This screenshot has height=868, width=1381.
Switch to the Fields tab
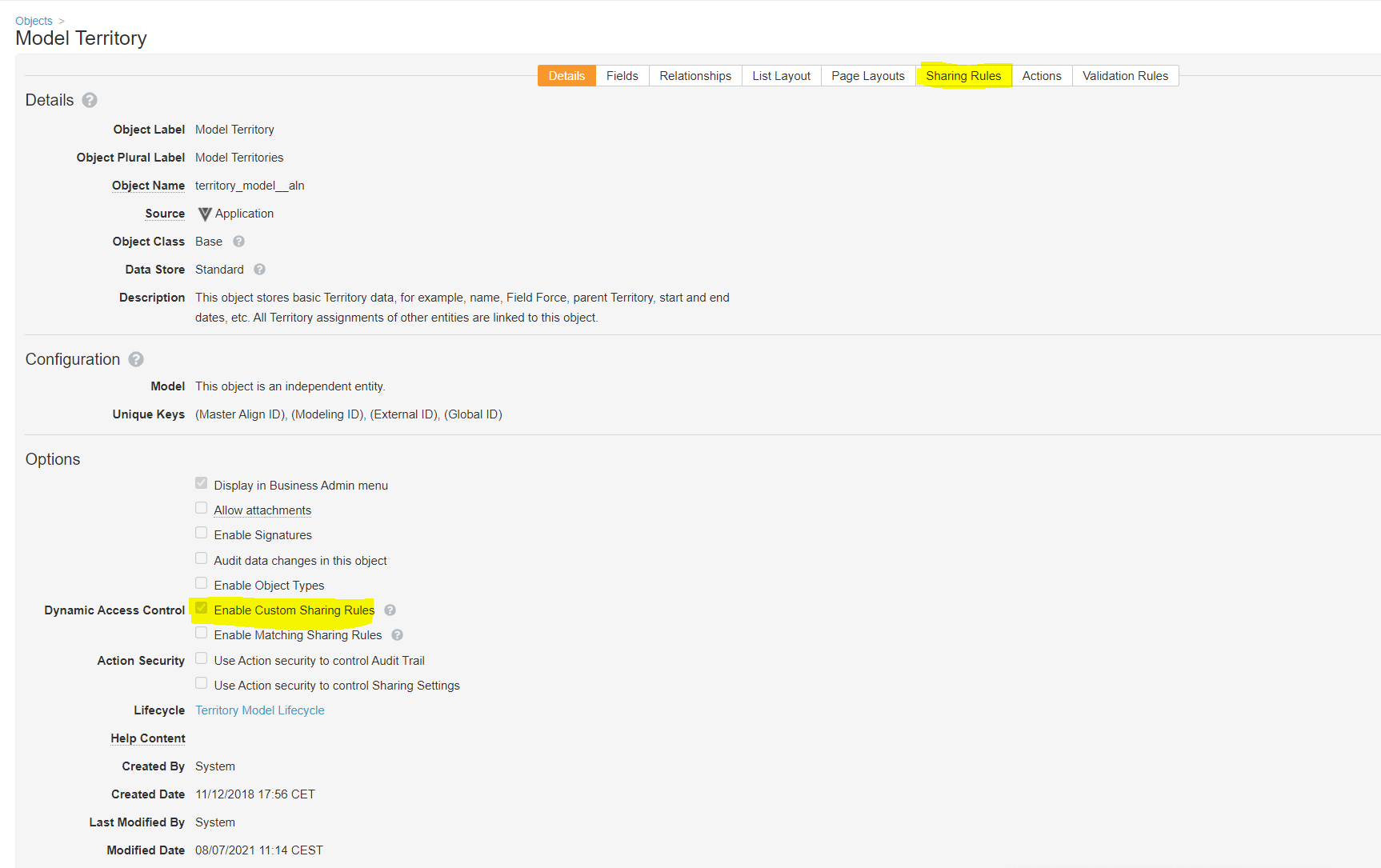pos(622,76)
